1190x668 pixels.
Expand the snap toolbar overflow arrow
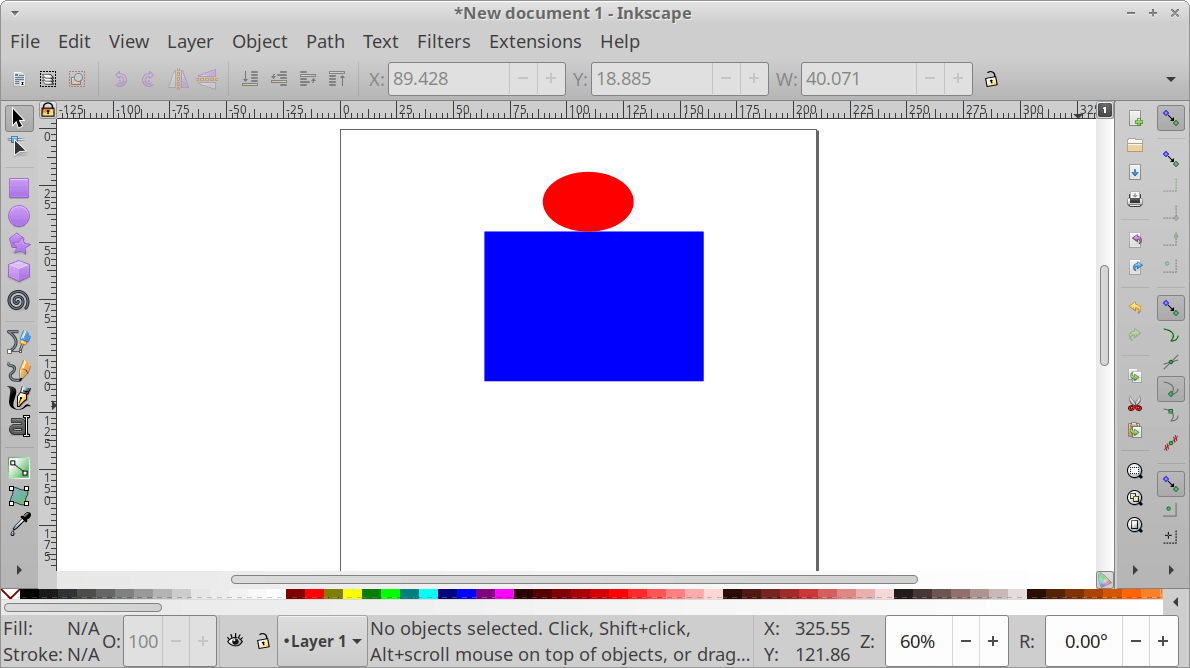tap(1171, 570)
